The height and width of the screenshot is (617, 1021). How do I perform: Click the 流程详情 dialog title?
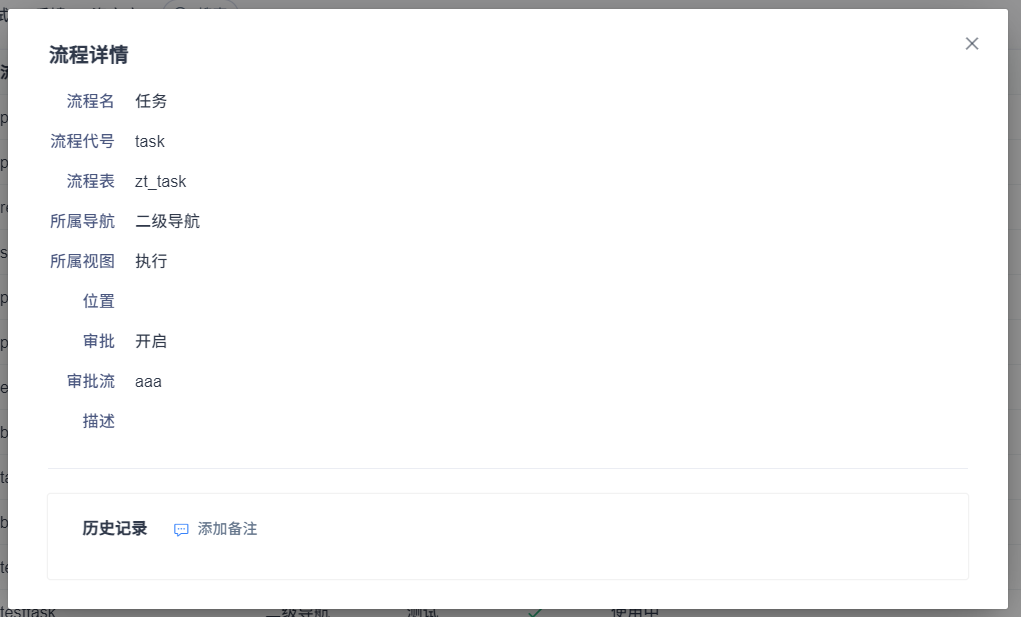[x=89, y=55]
